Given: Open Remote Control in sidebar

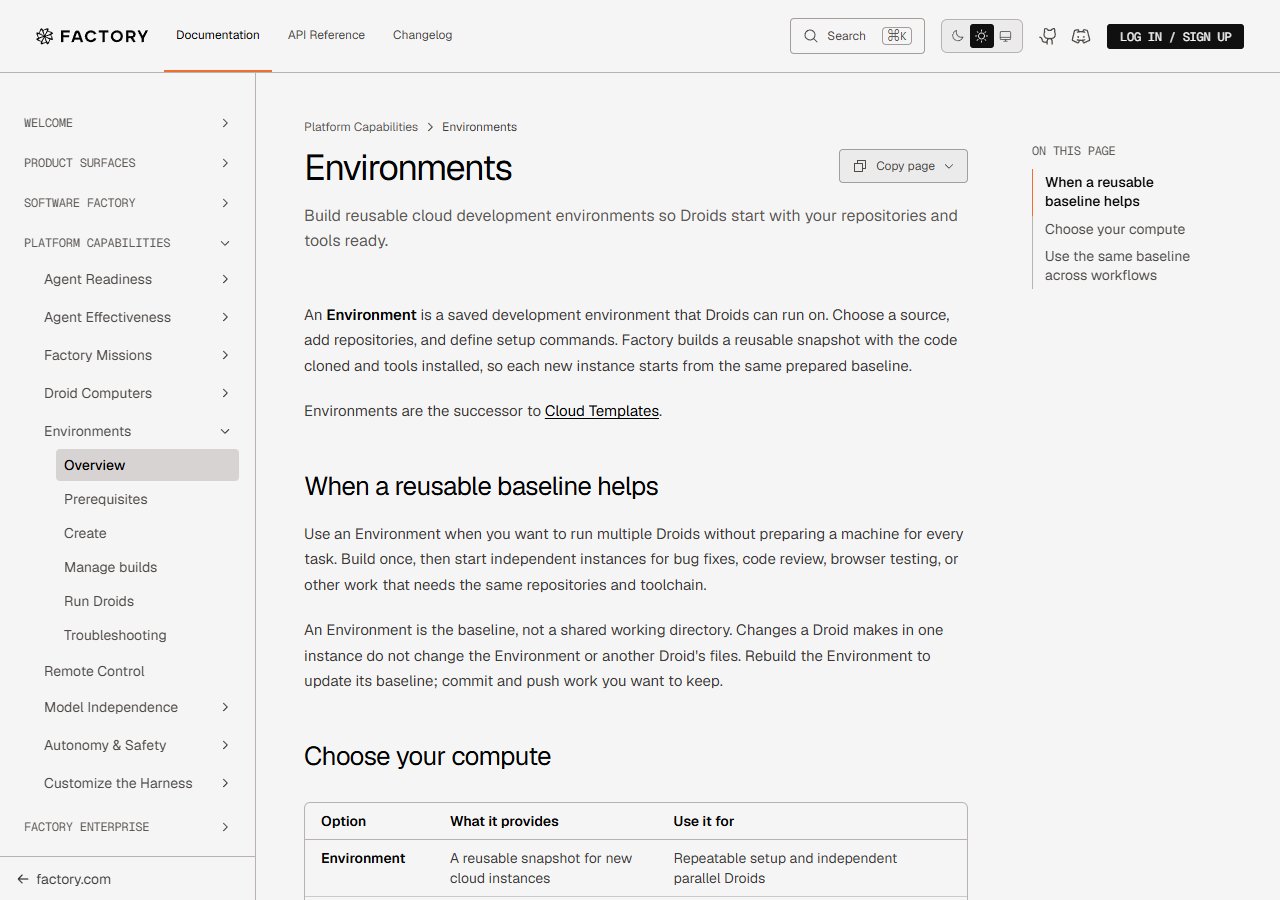Looking at the screenshot, I should coord(94,671).
